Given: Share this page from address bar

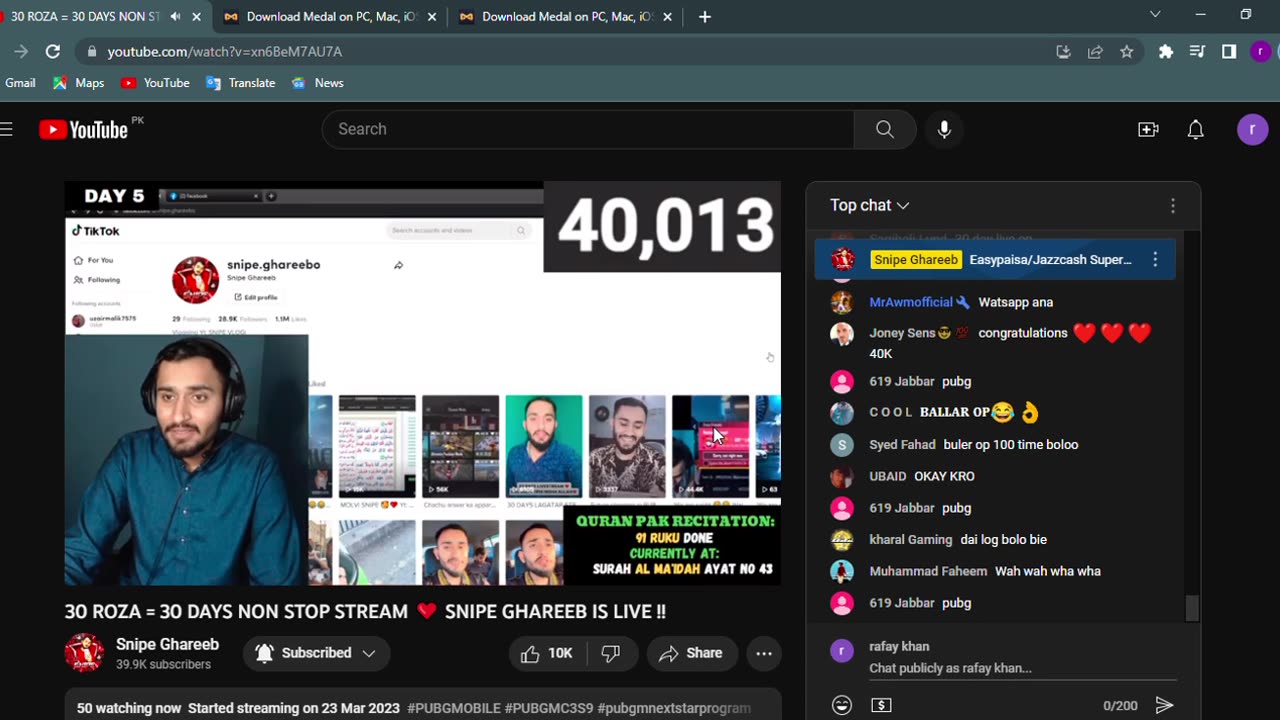Looking at the screenshot, I should [x=1095, y=51].
